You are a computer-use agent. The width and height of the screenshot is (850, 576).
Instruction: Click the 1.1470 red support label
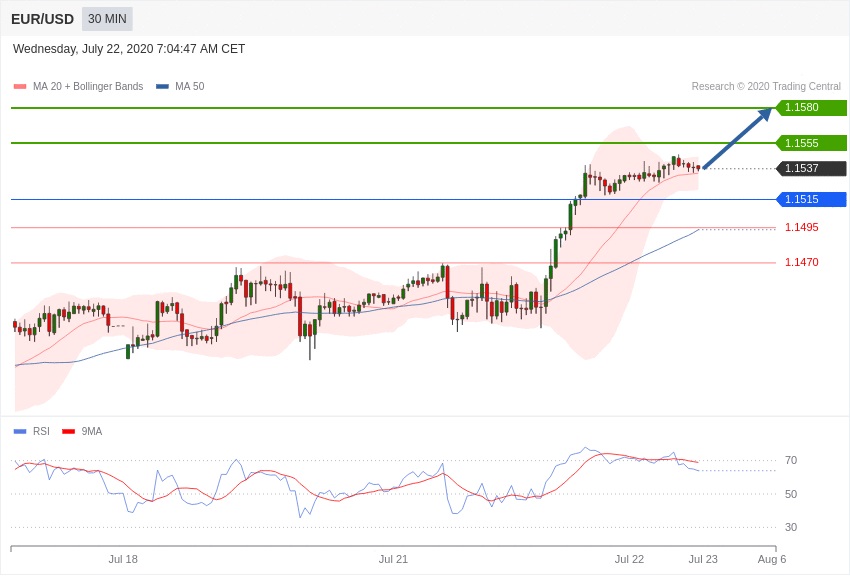(801, 262)
